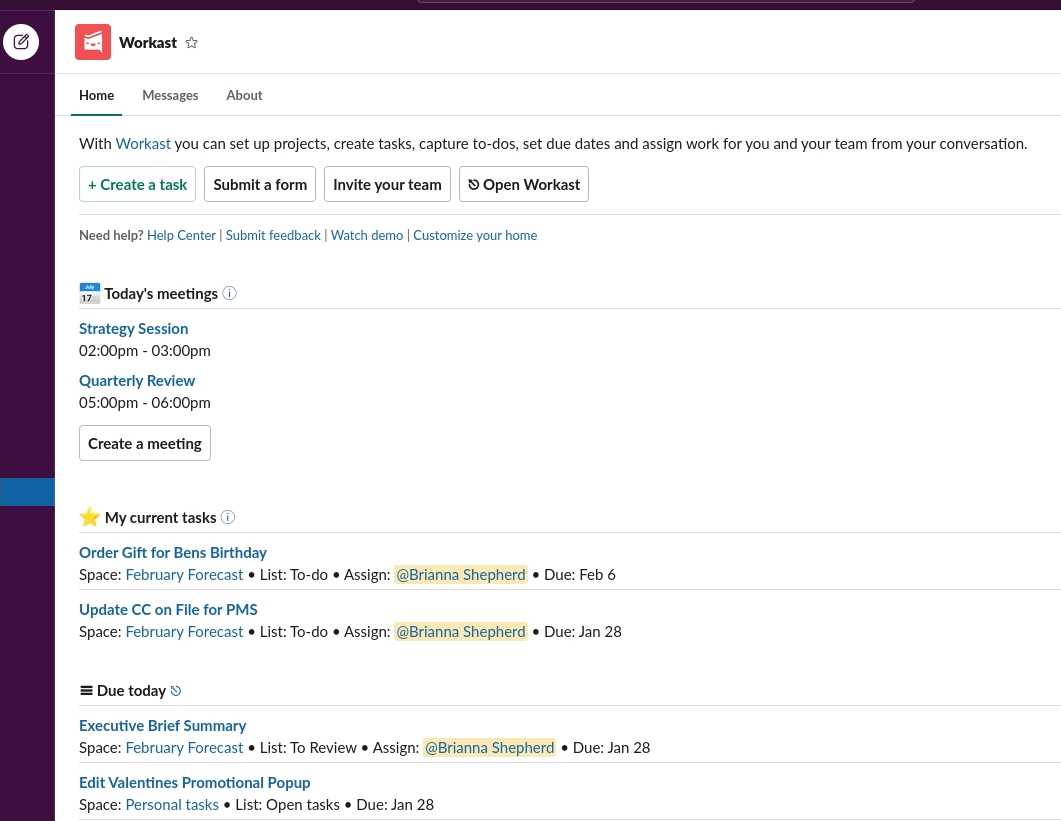Click Invite your team button
Image resolution: width=1061 pixels, height=821 pixels.
click(x=387, y=184)
